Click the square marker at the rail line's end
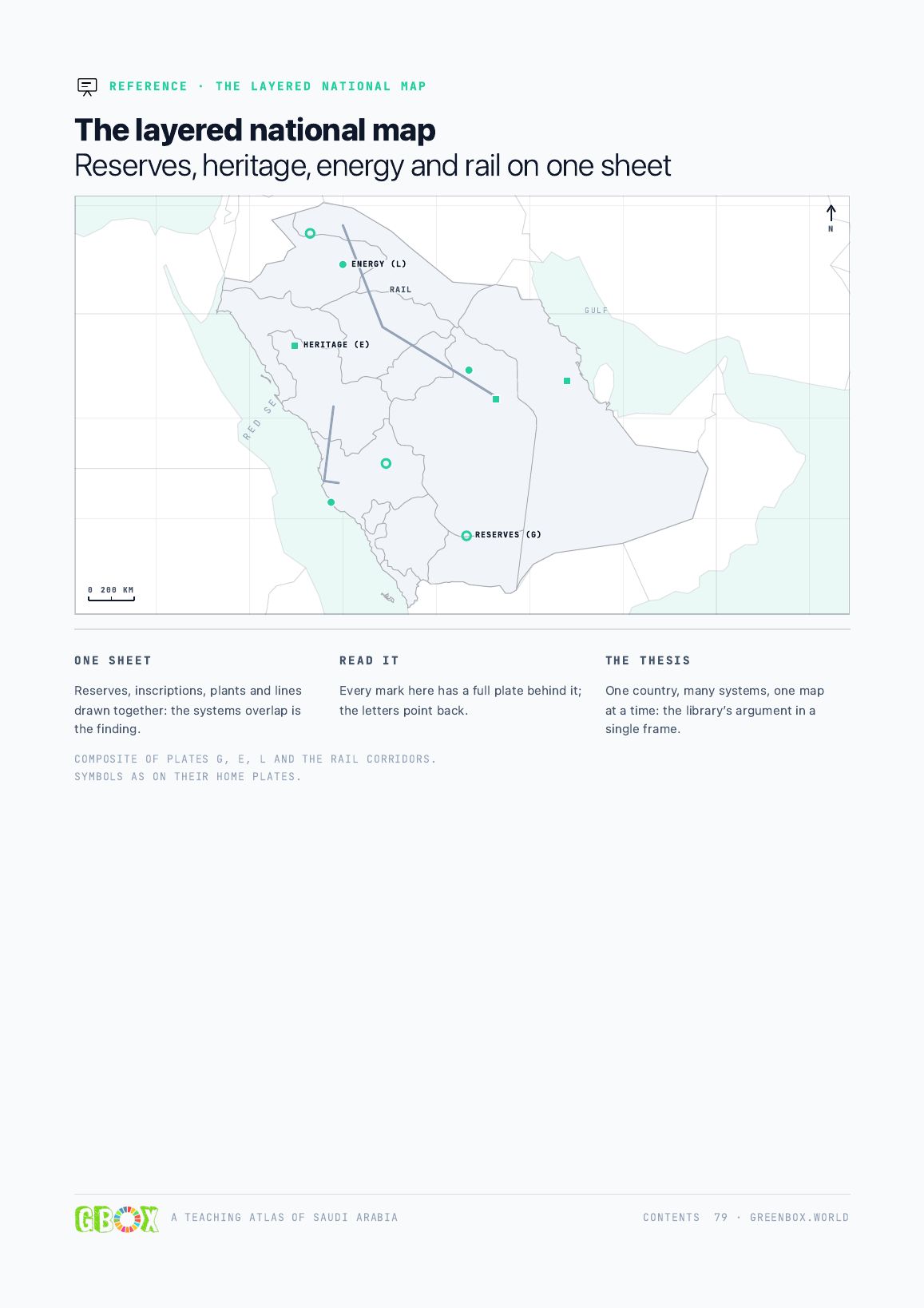Image resolution: width=924 pixels, height=1308 pixels. [496, 399]
